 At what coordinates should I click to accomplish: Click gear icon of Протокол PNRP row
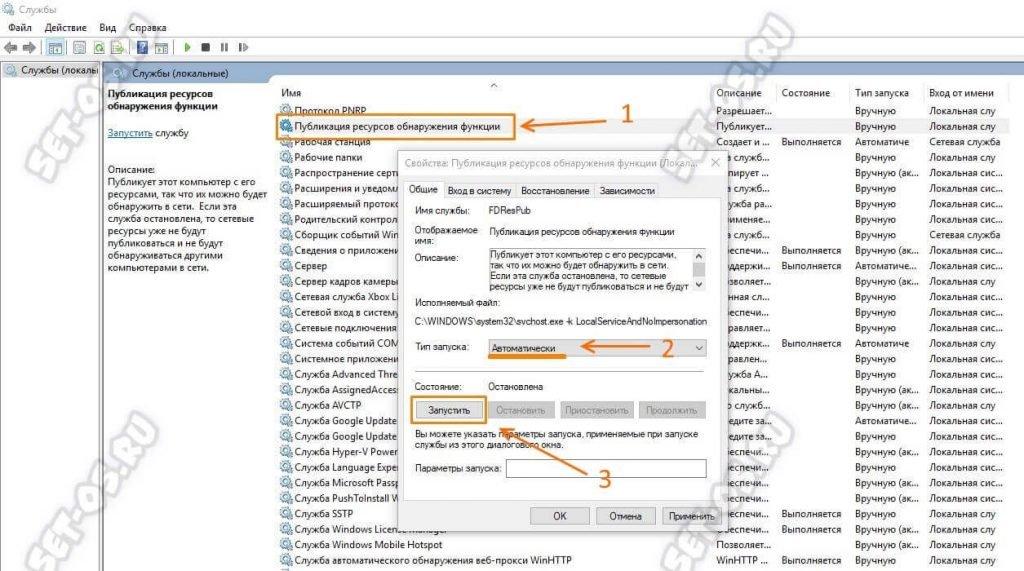(286, 110)
